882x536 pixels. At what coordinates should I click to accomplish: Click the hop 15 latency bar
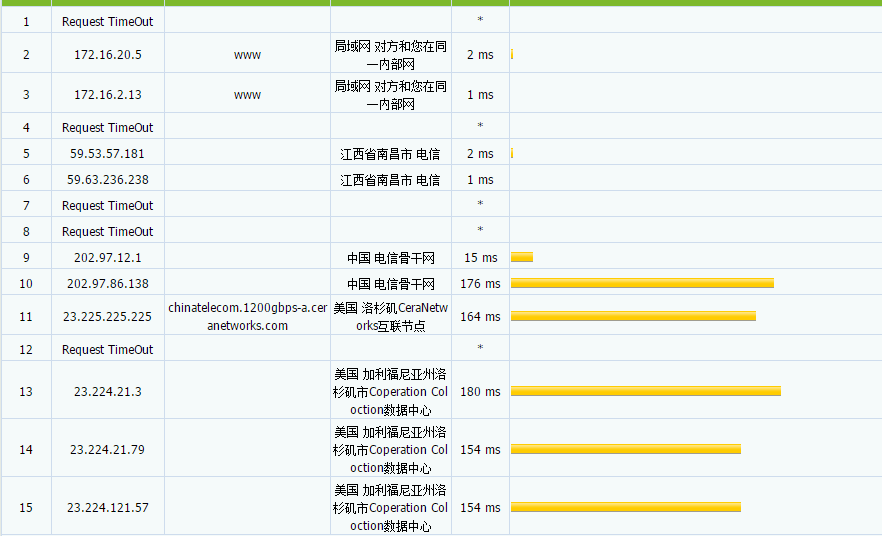click(x=626, y=507)
